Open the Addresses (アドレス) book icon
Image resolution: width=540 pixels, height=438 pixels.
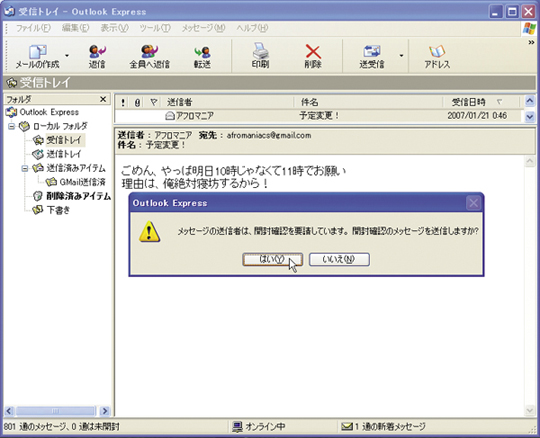[437, 52]
